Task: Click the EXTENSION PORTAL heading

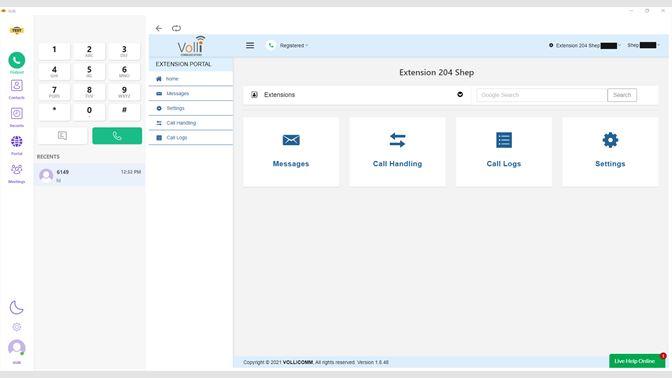Action: pyautogui.click(x=183, y=64)
